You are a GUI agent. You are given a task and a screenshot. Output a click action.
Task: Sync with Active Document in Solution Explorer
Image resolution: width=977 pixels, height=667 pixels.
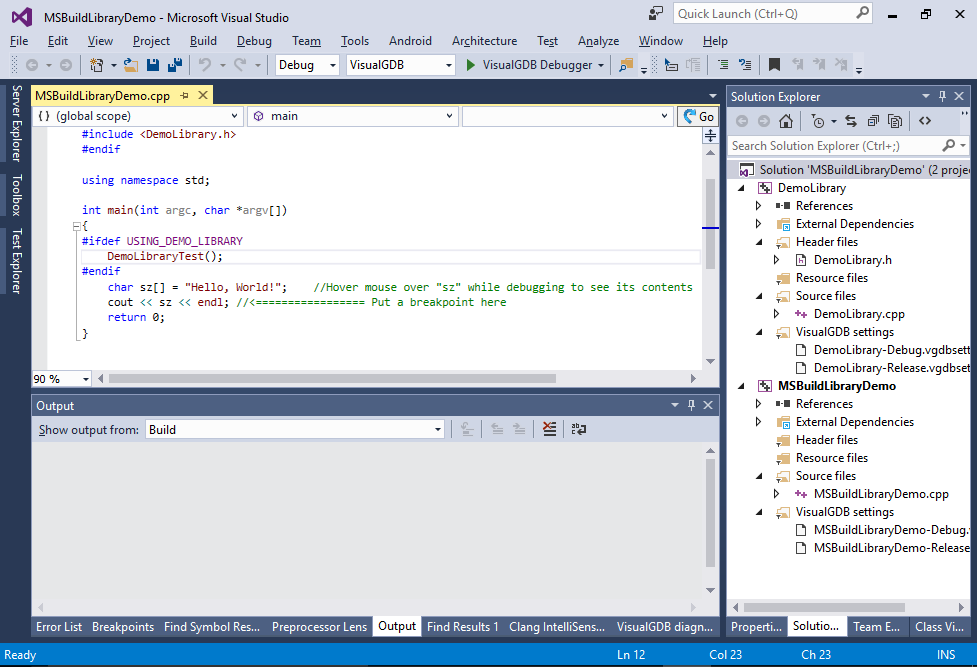coord(851,121)
